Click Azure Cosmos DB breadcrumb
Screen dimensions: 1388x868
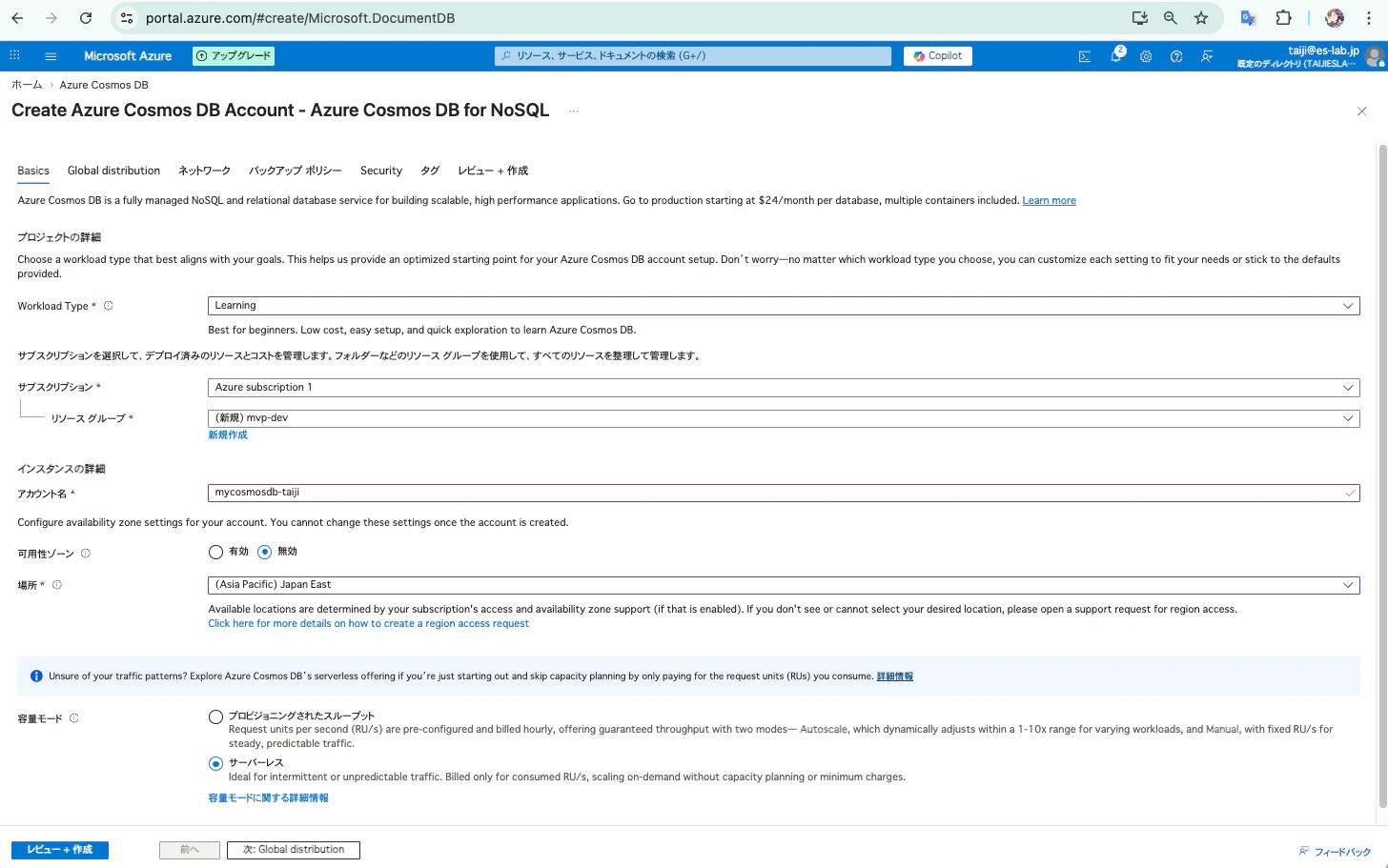[104, 85]
